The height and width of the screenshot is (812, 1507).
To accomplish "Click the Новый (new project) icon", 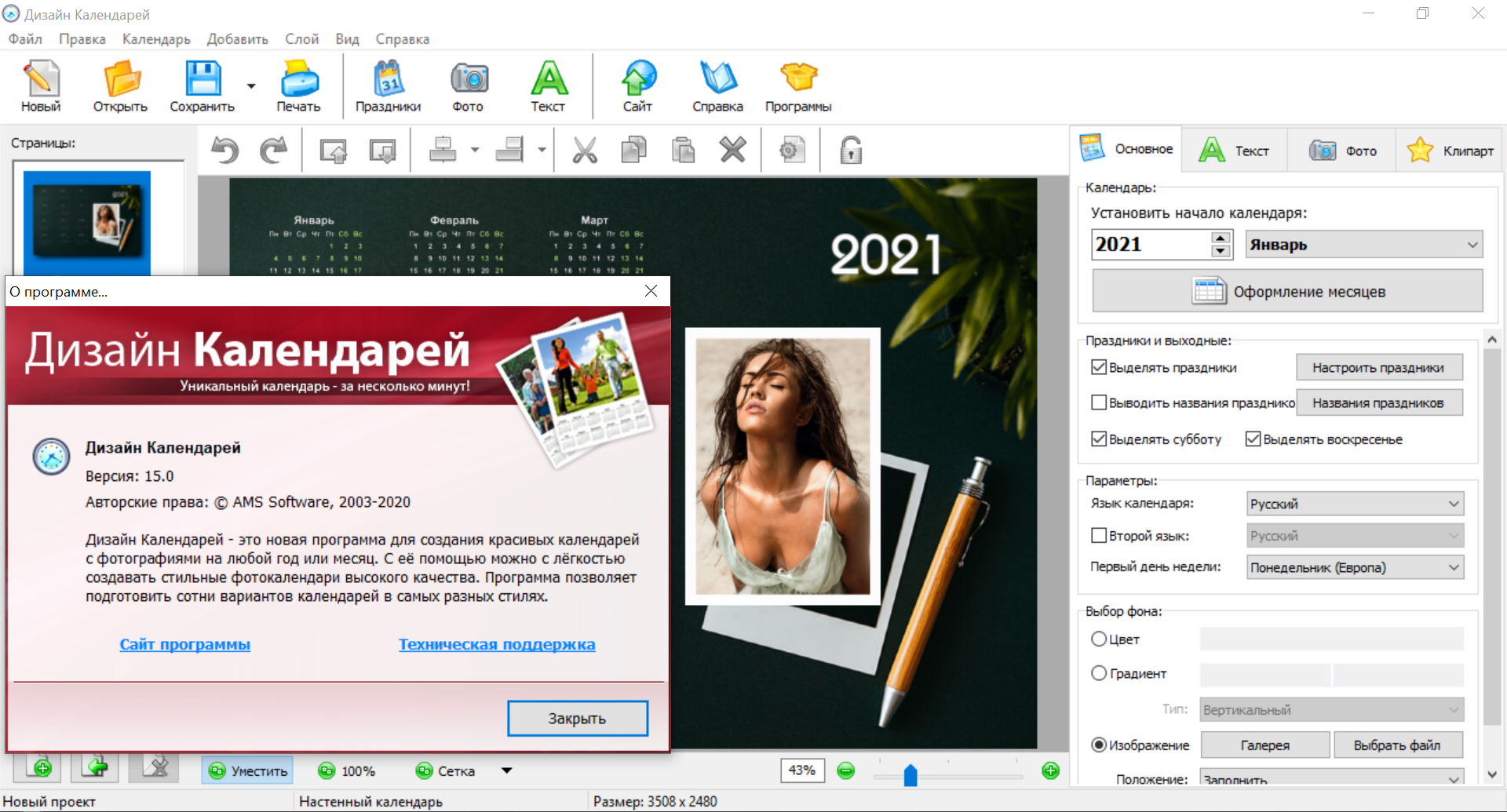I will point(41,86).
